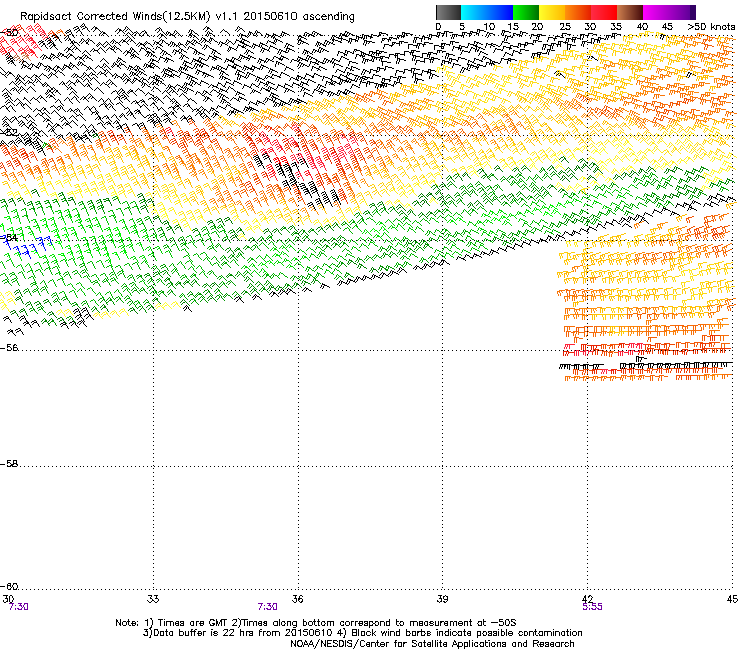This screenshot has height=650, width=740.
Task: Click the longitude axis label '42'
Action: tap(587, 599)
